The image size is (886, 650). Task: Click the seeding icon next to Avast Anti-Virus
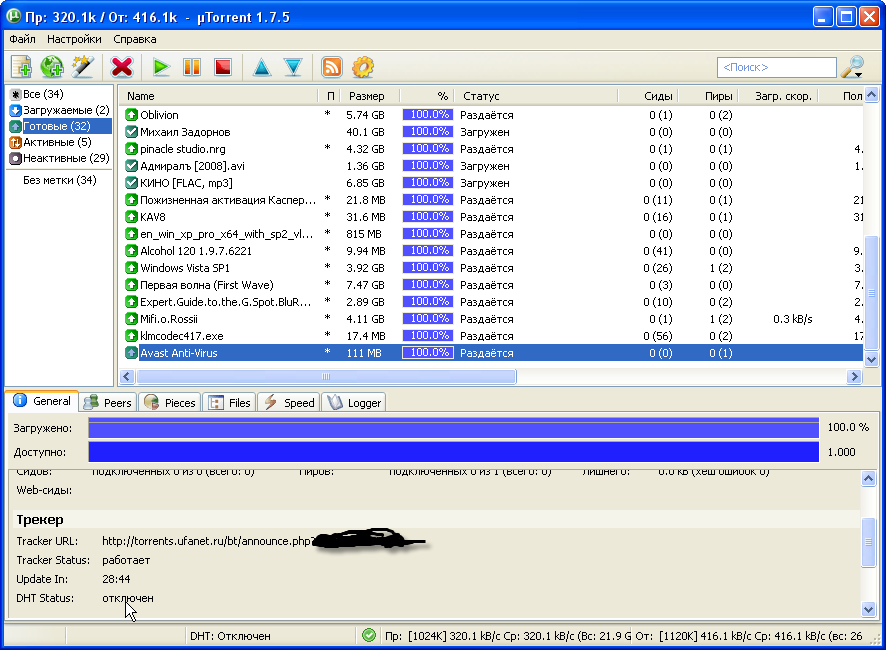tap(131, 353)
